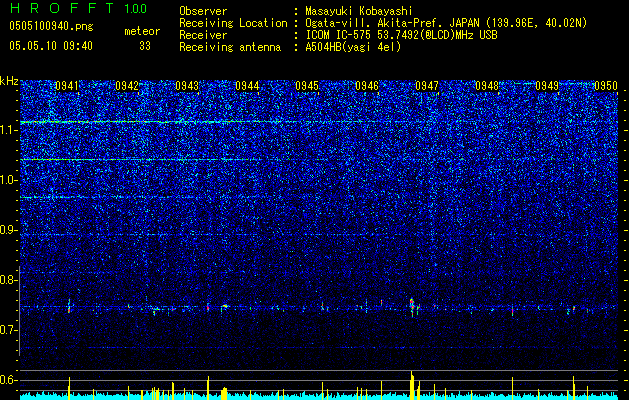Image resolution: width=629 pixels, height=400 pixels.
Task: Click the 0.6 frequency axis label
Action: 8,380
